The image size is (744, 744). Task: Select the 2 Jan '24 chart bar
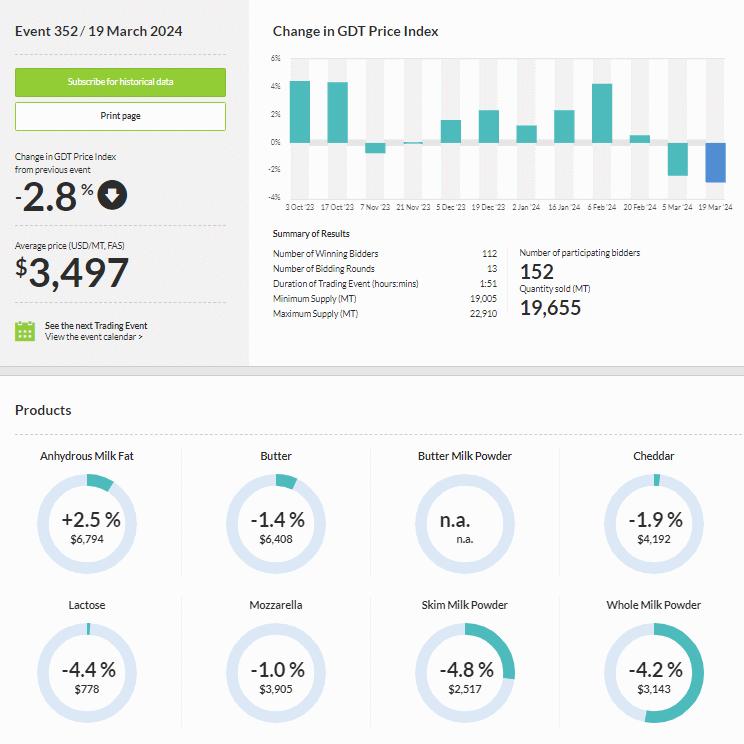[x=526, y=134]
